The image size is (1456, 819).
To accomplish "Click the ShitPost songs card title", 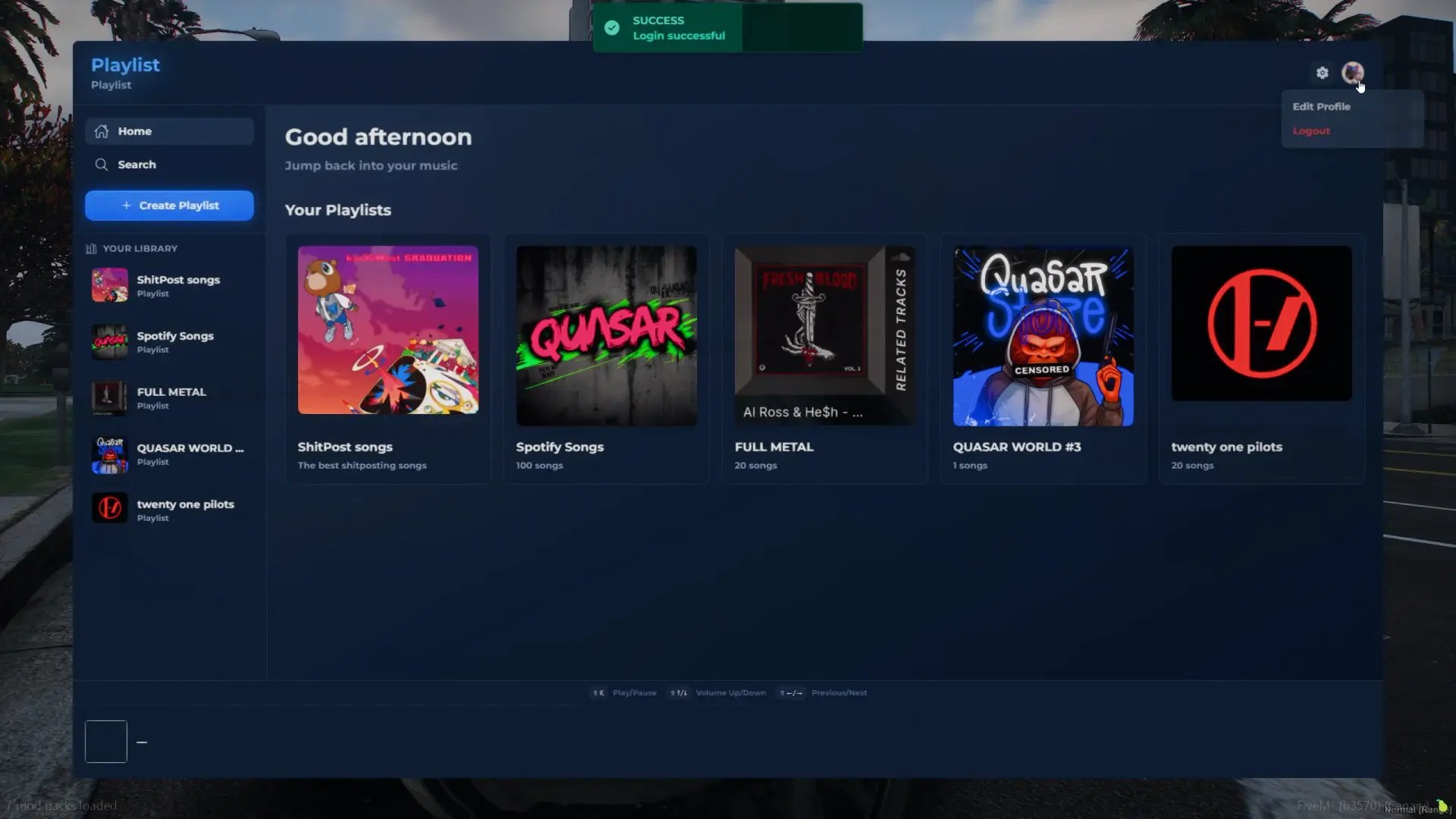I will [345, 447].
